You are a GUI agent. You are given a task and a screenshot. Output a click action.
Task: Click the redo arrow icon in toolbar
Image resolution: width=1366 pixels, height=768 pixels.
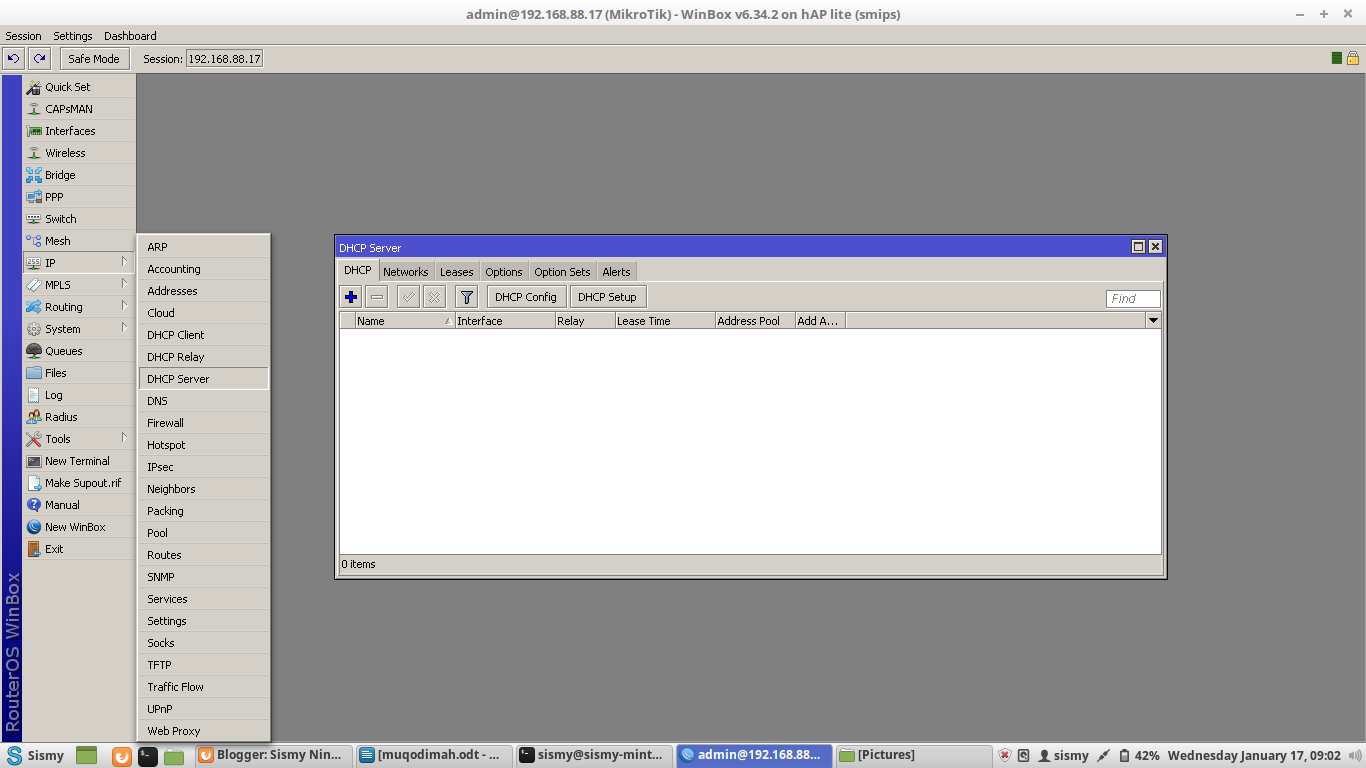pyautogui.click(x=39, y=59)
